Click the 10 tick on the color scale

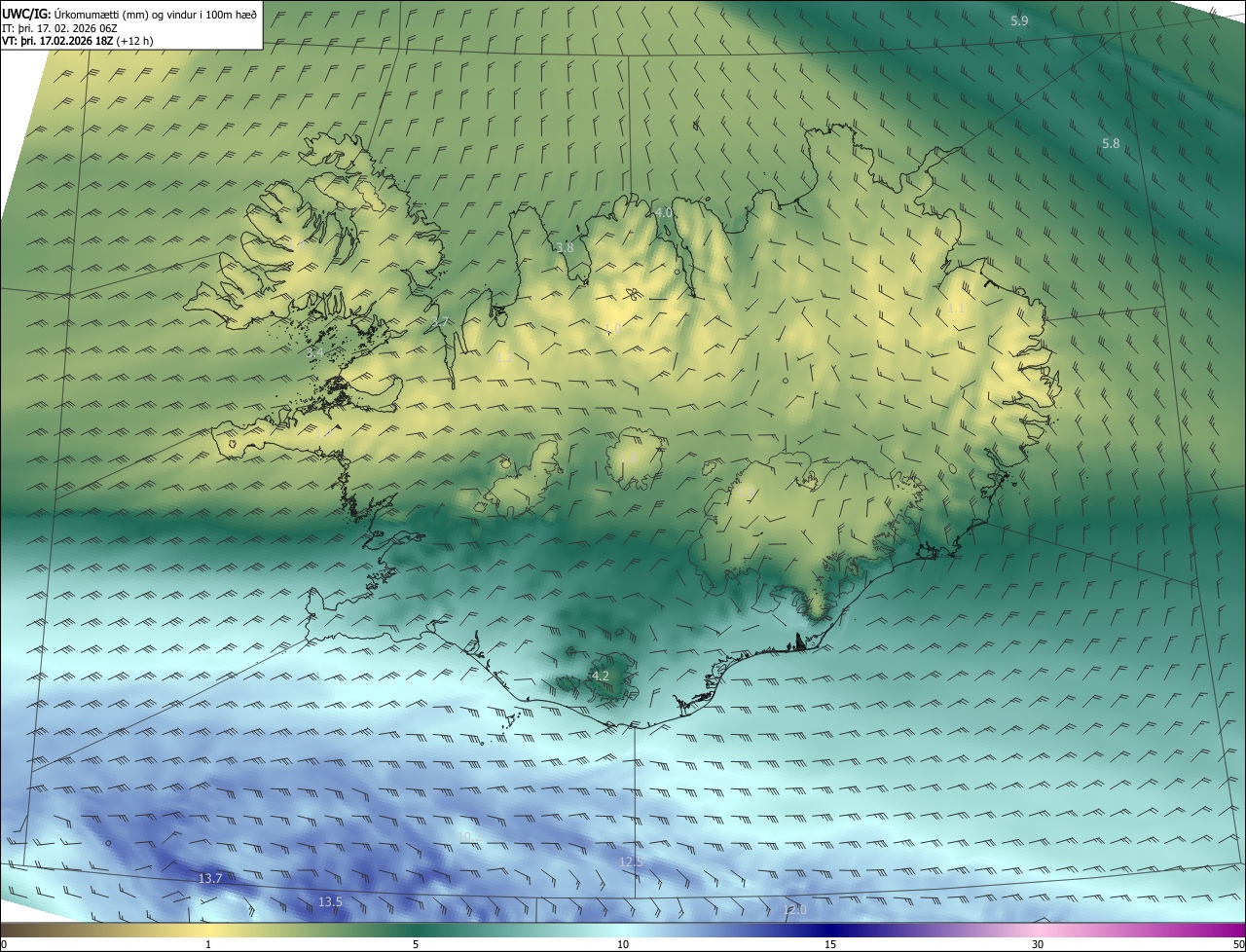pyautogui.click(x=623, y=944)
